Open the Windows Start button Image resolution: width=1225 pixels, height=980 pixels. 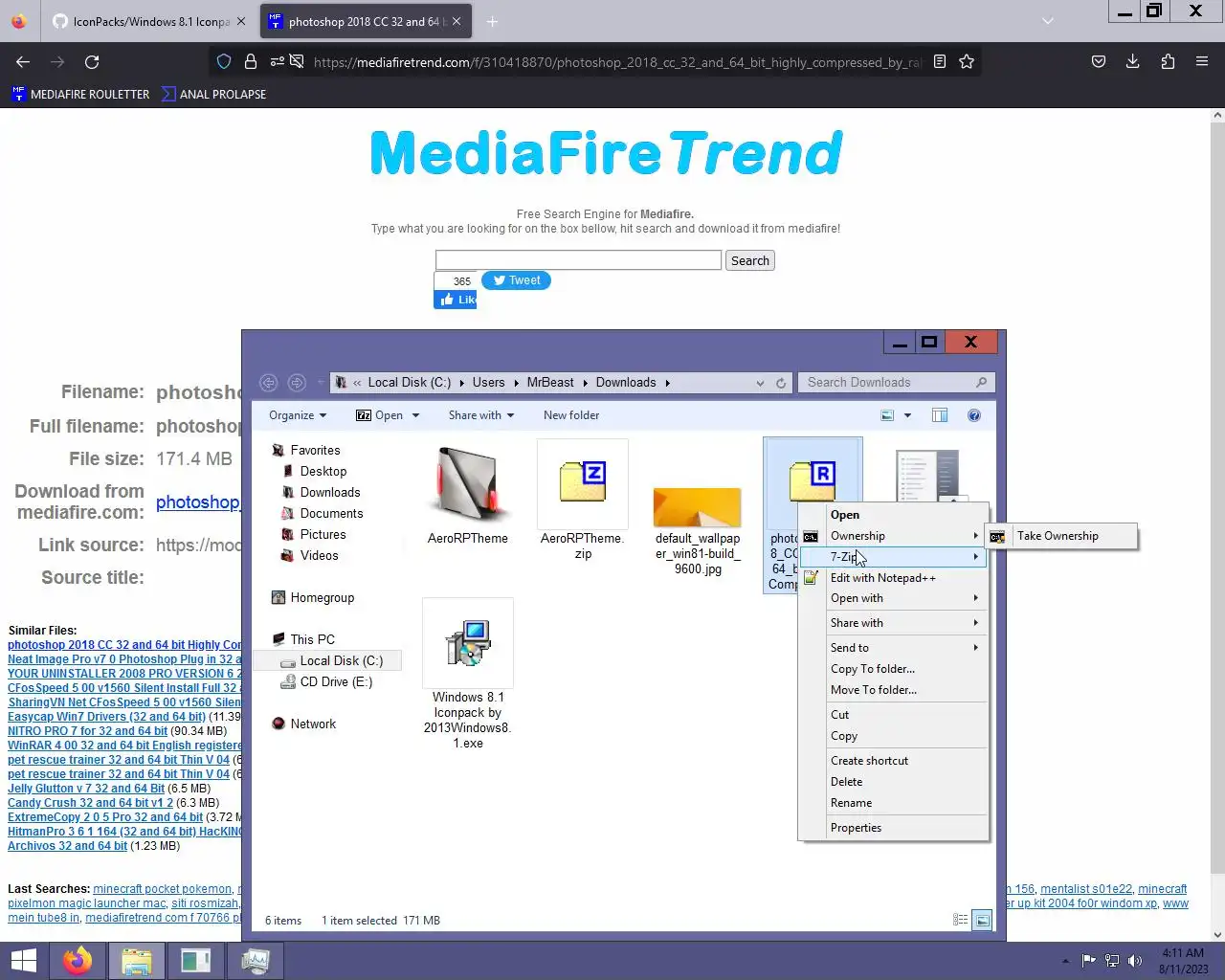23,961
